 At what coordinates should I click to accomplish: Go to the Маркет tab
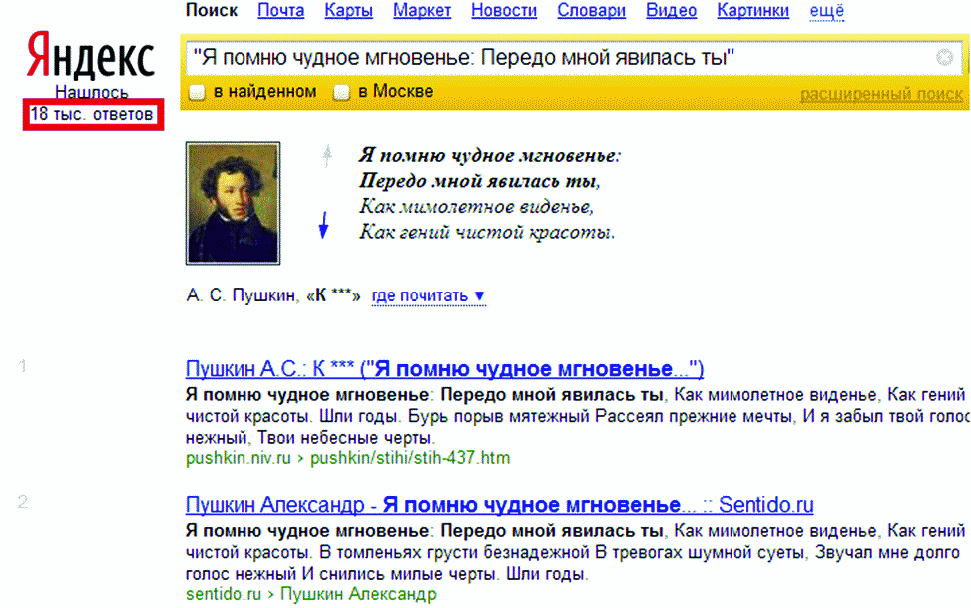tap(421, 11)
